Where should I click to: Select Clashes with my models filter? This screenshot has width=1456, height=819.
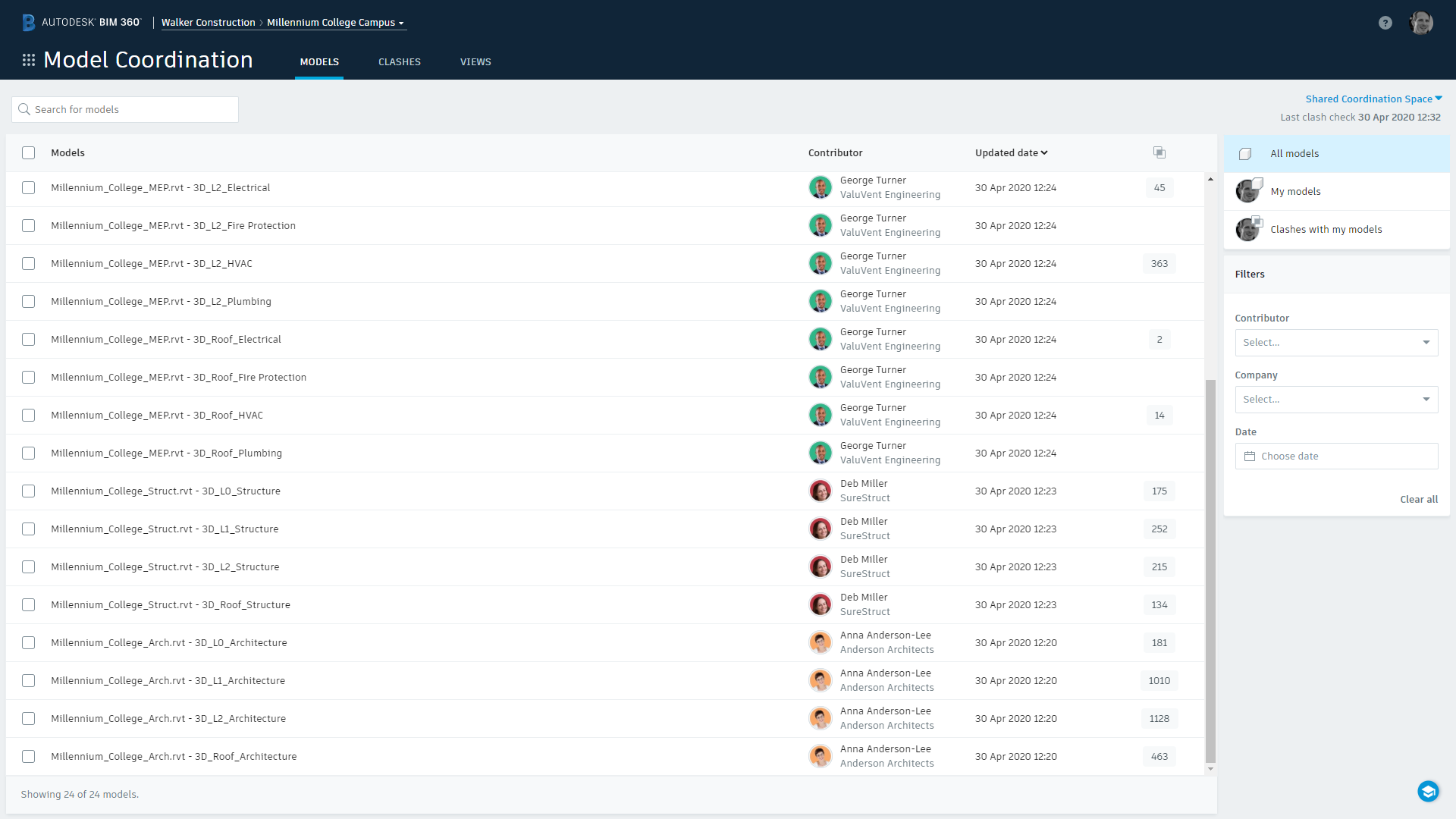(x=1326, y=229)
